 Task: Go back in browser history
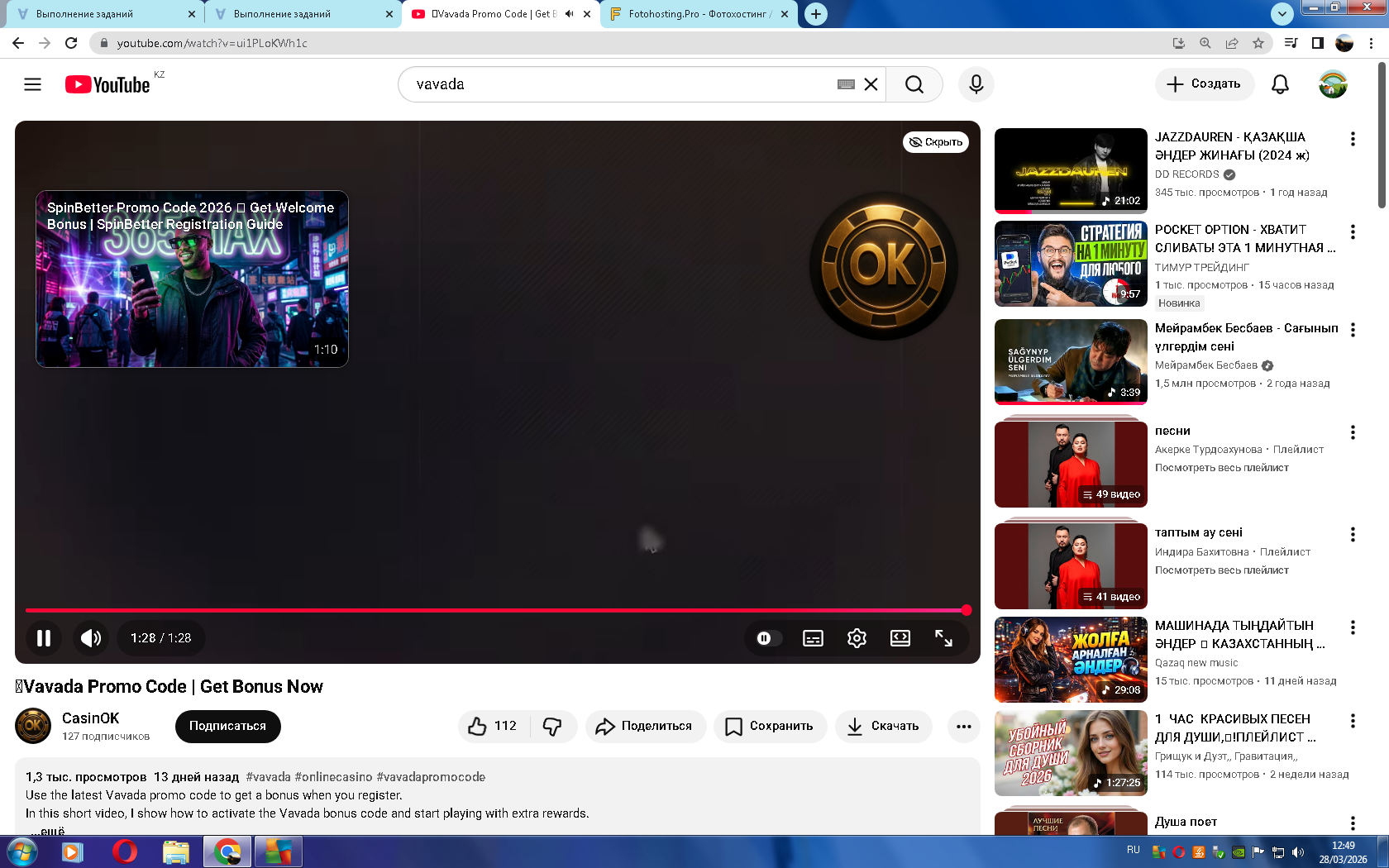coord(18,43)
